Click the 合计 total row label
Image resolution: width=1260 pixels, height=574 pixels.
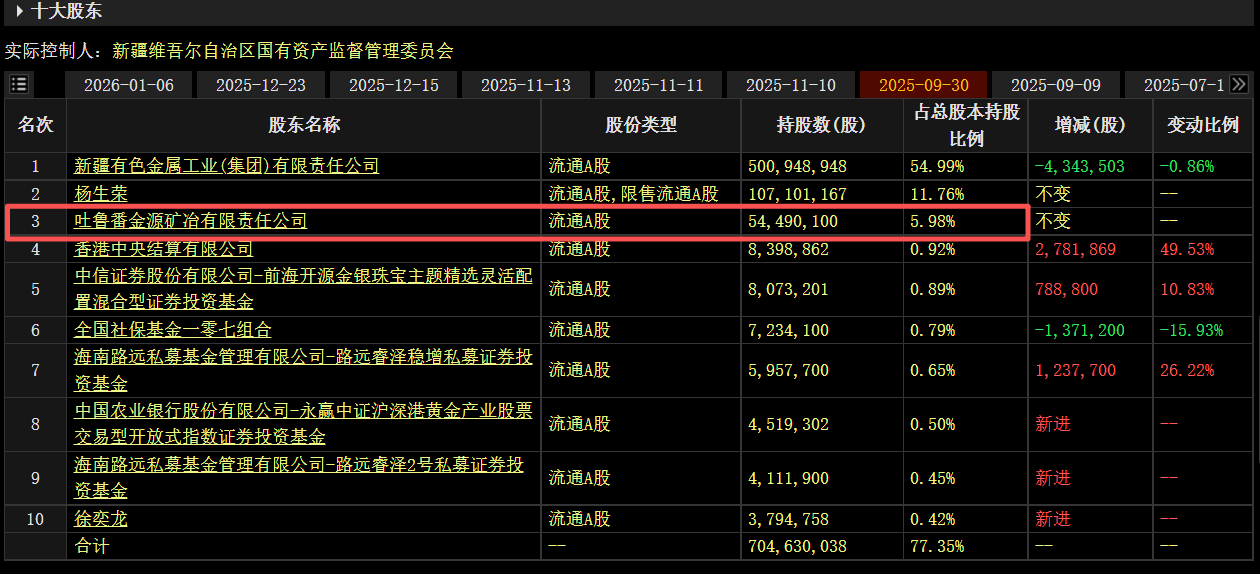(92, 546)
